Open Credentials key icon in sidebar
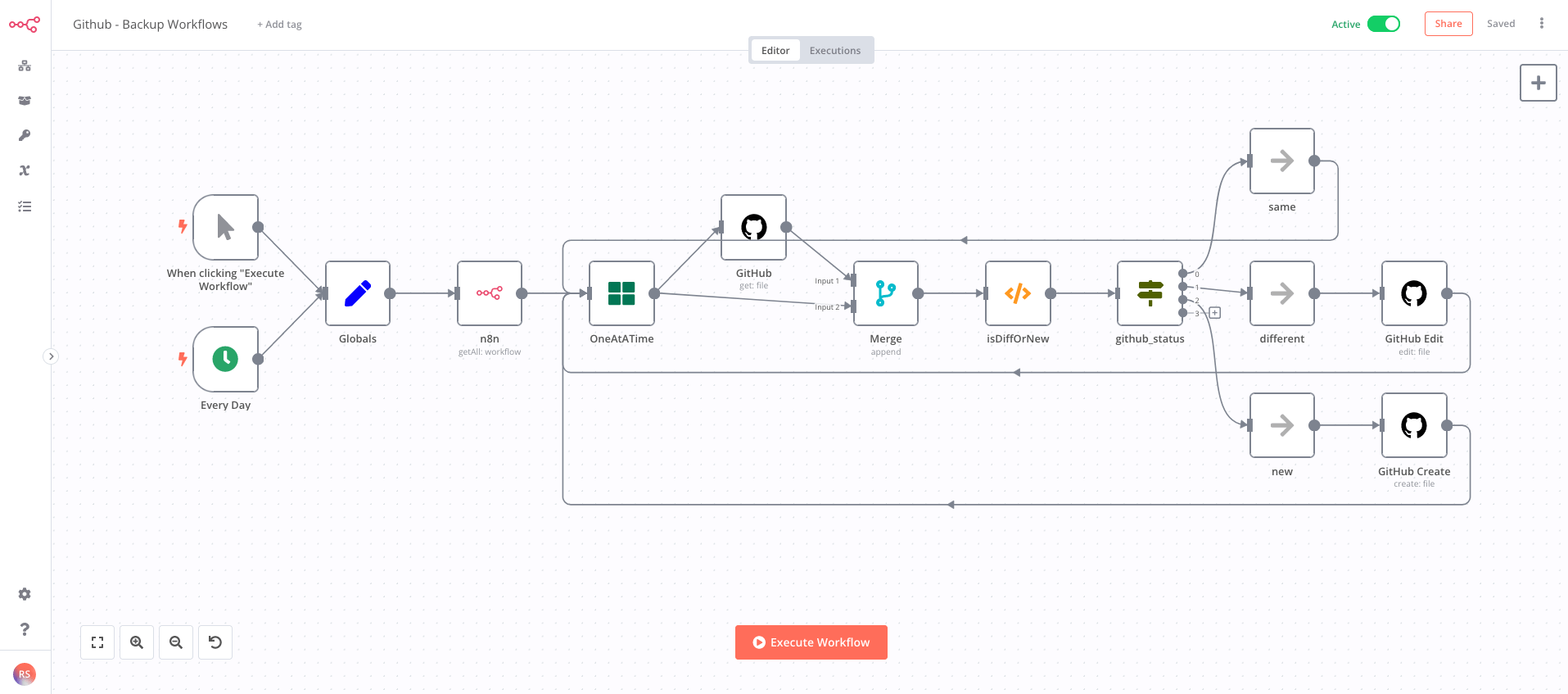The image size is (1568, 694). click(25, 135)
